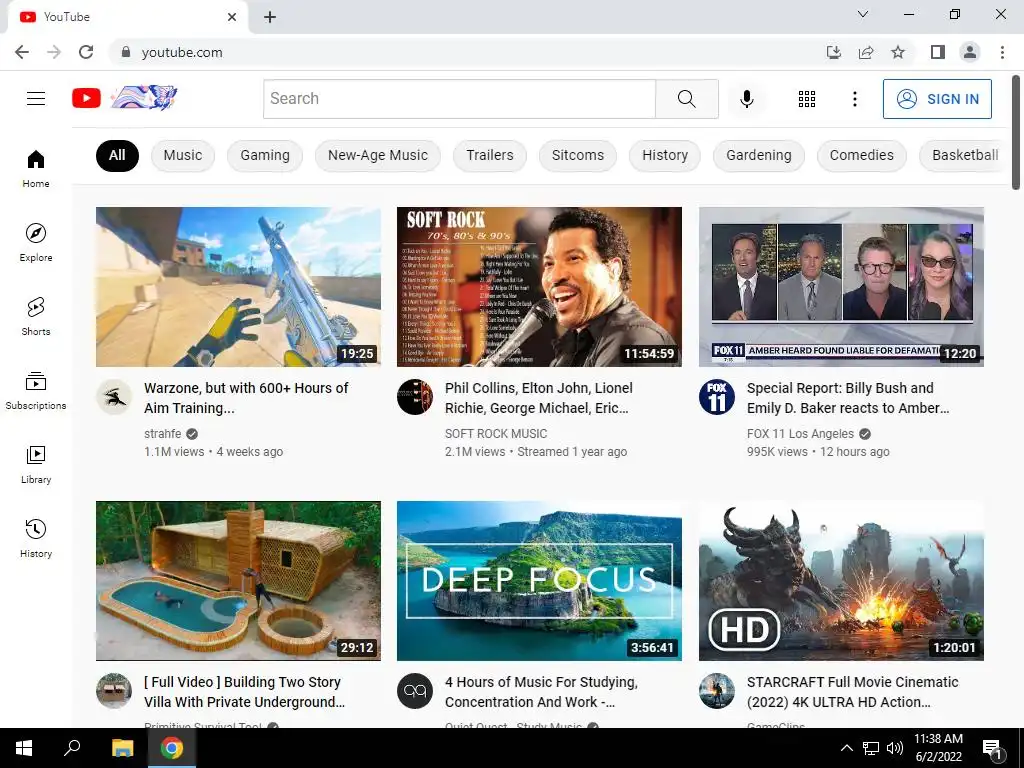This screenshot has width=1024, height=768.
Task: Open Chrome profile avatar
Action: [x=970, y=52]
